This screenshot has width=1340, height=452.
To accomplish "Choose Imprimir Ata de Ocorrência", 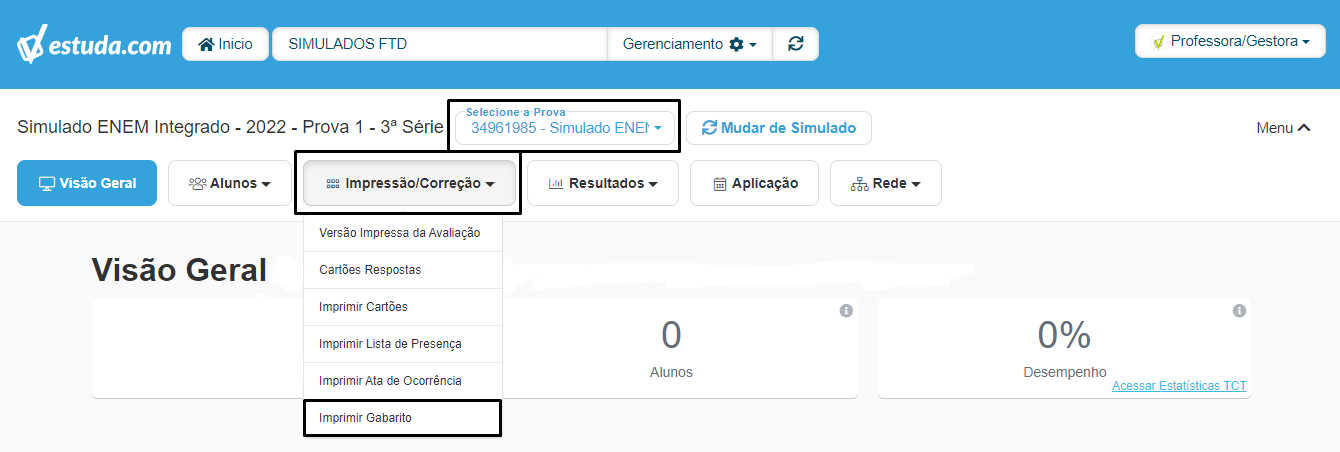I will coord(402,381).
